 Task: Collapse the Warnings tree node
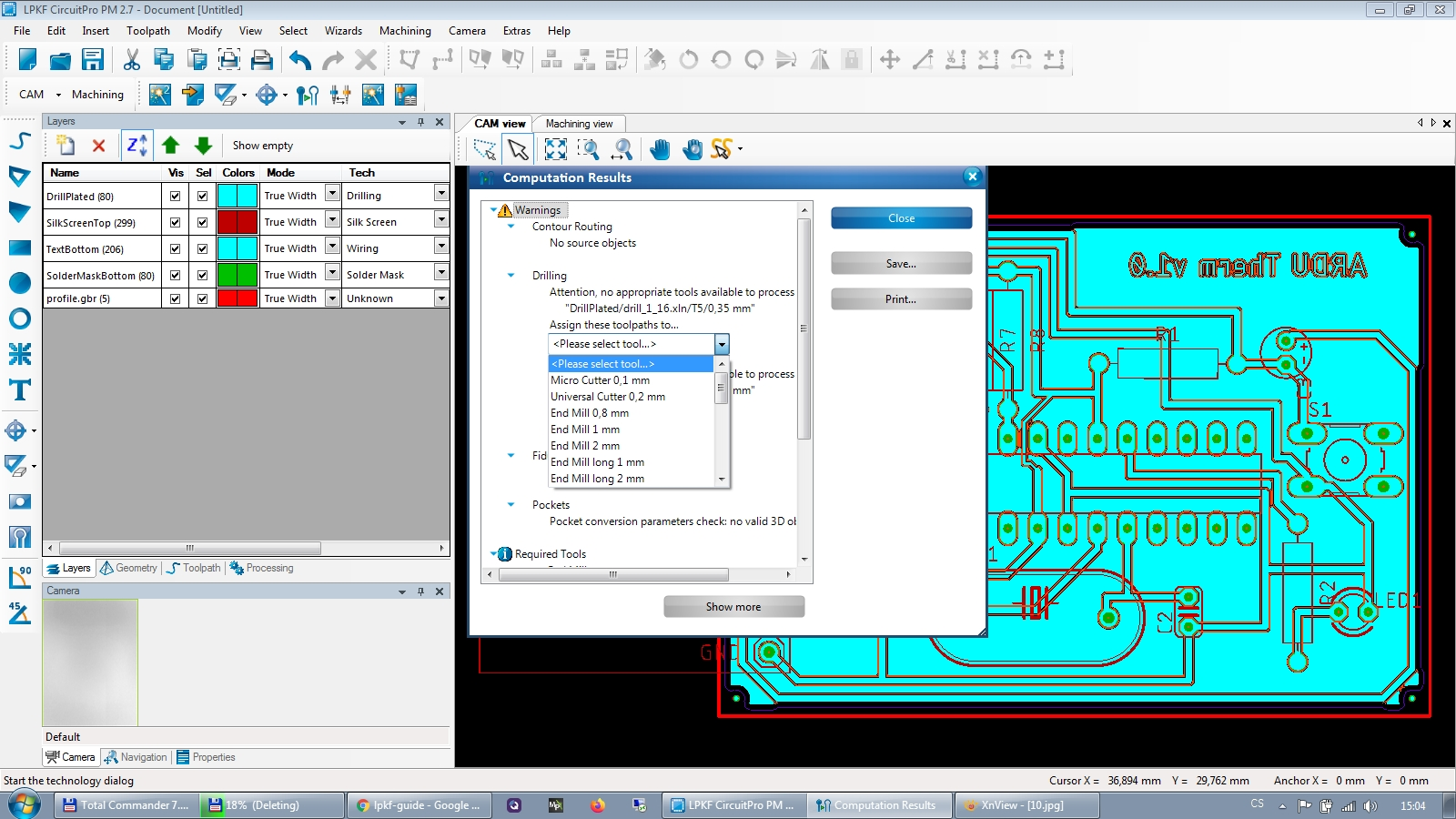[x=493, y=210]
